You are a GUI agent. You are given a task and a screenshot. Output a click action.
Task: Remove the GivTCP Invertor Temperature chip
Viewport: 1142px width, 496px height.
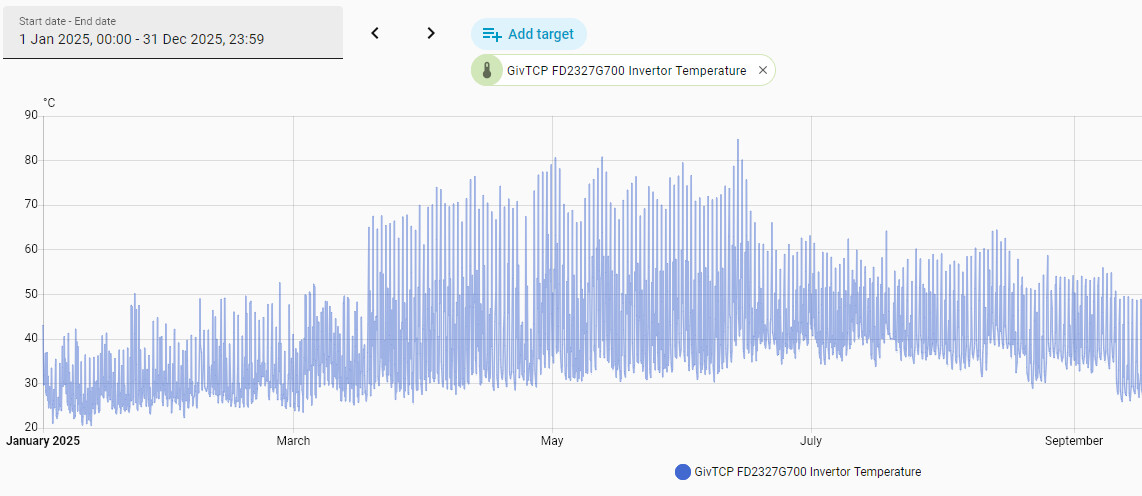(763, 71)
